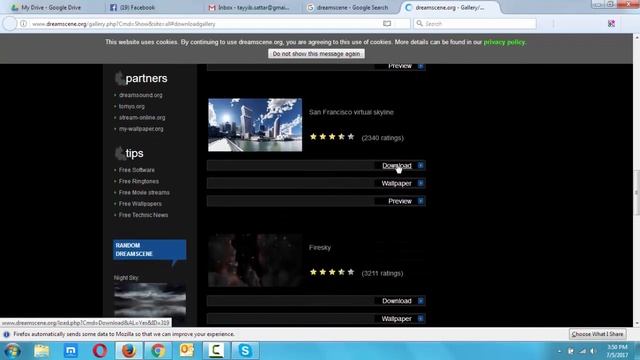Open Free Technic News link
The image size is (640, 360).
(143, 215)
